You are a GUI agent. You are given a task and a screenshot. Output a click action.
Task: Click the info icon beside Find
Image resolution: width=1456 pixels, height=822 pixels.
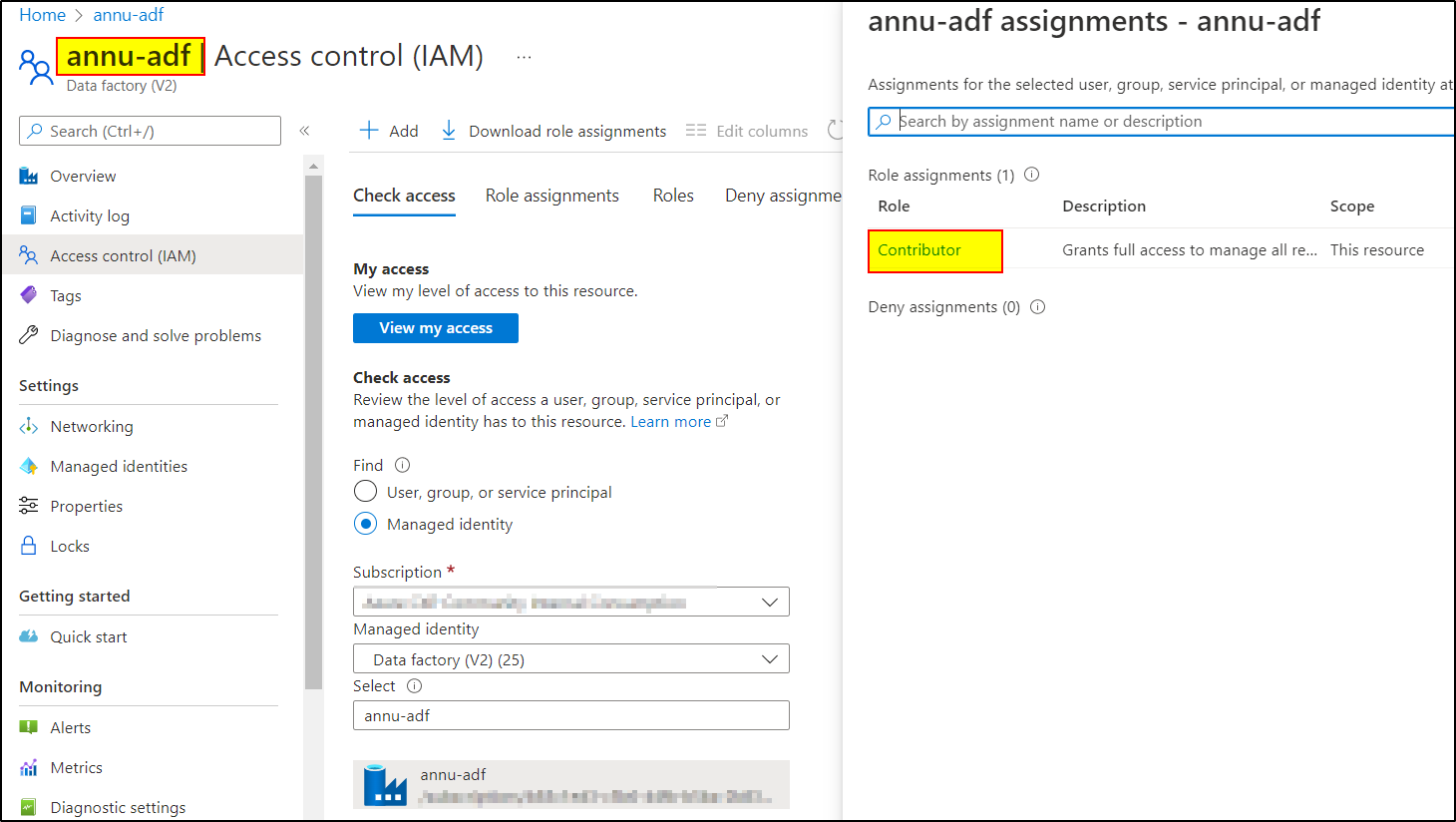[x=403, y=465]
